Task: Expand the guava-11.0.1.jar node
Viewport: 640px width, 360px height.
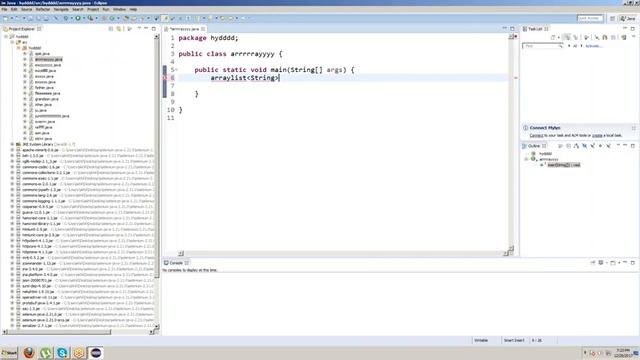Action: click(x=12, y=212)
